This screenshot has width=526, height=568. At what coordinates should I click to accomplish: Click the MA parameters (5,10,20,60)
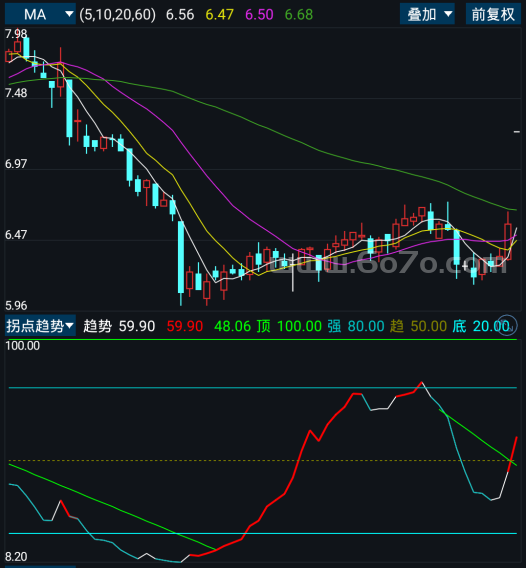pyautogui.click(x=117, y=14)
